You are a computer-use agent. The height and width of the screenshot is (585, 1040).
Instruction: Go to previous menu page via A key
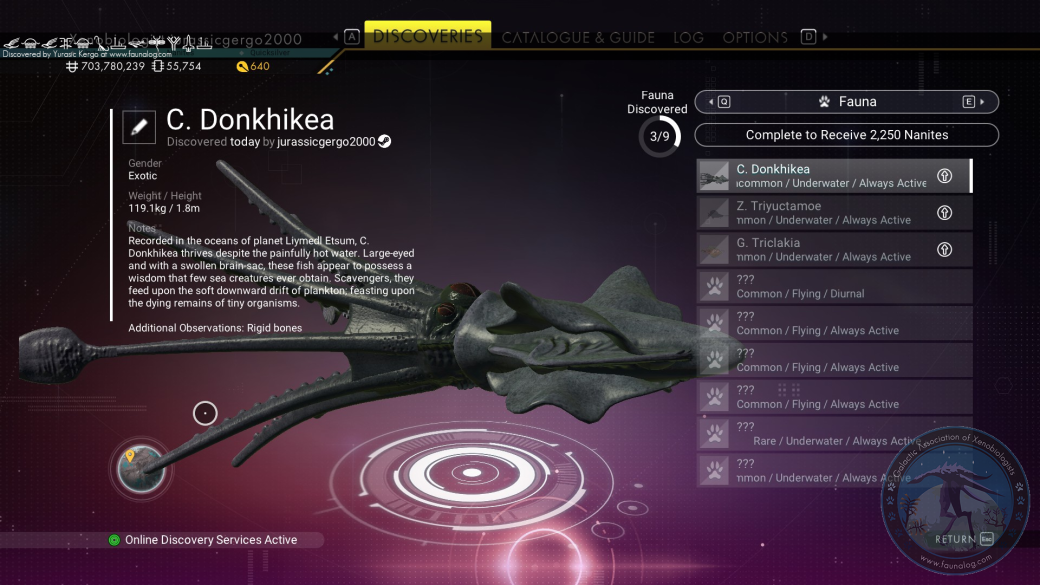(352, 37)
